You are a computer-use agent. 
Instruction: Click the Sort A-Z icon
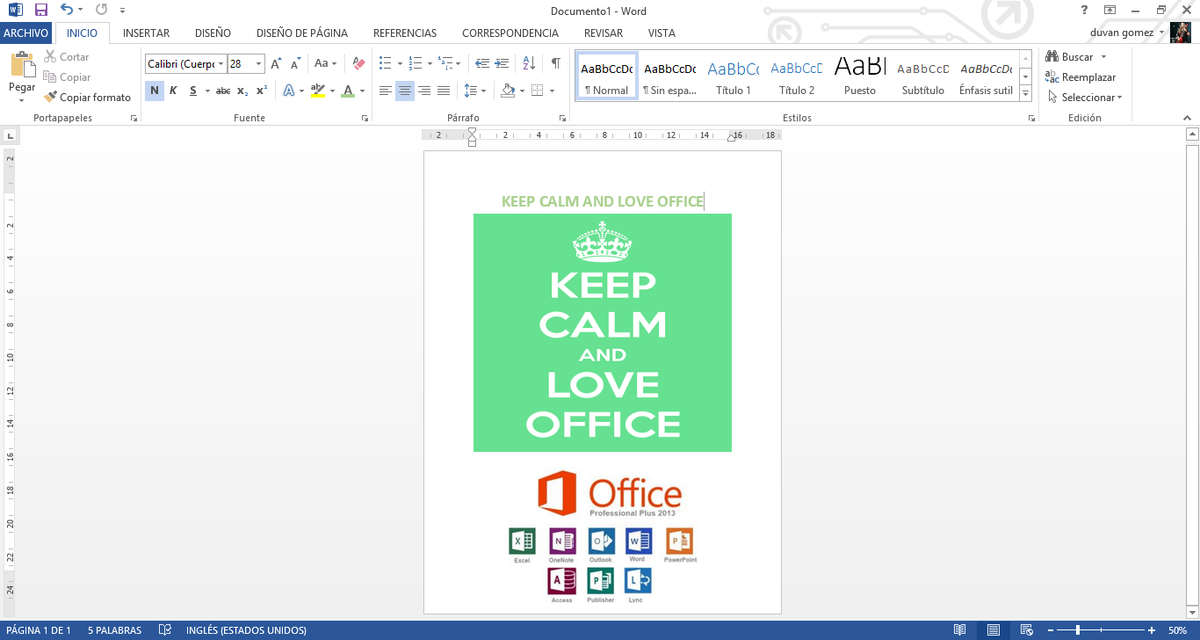(530, 63)
